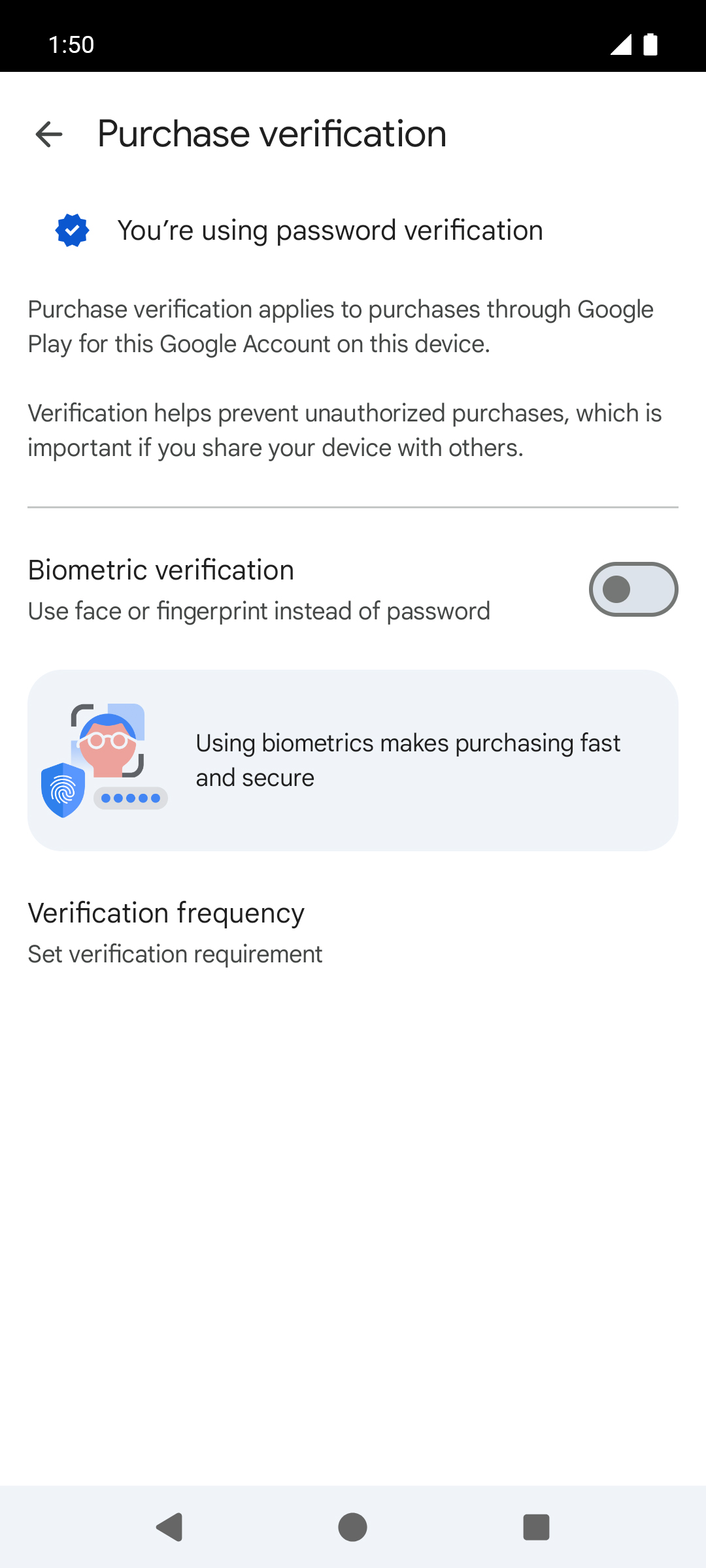Tap "Use face or fingerprint" description

pyautogui.click(x=259, y=612)
